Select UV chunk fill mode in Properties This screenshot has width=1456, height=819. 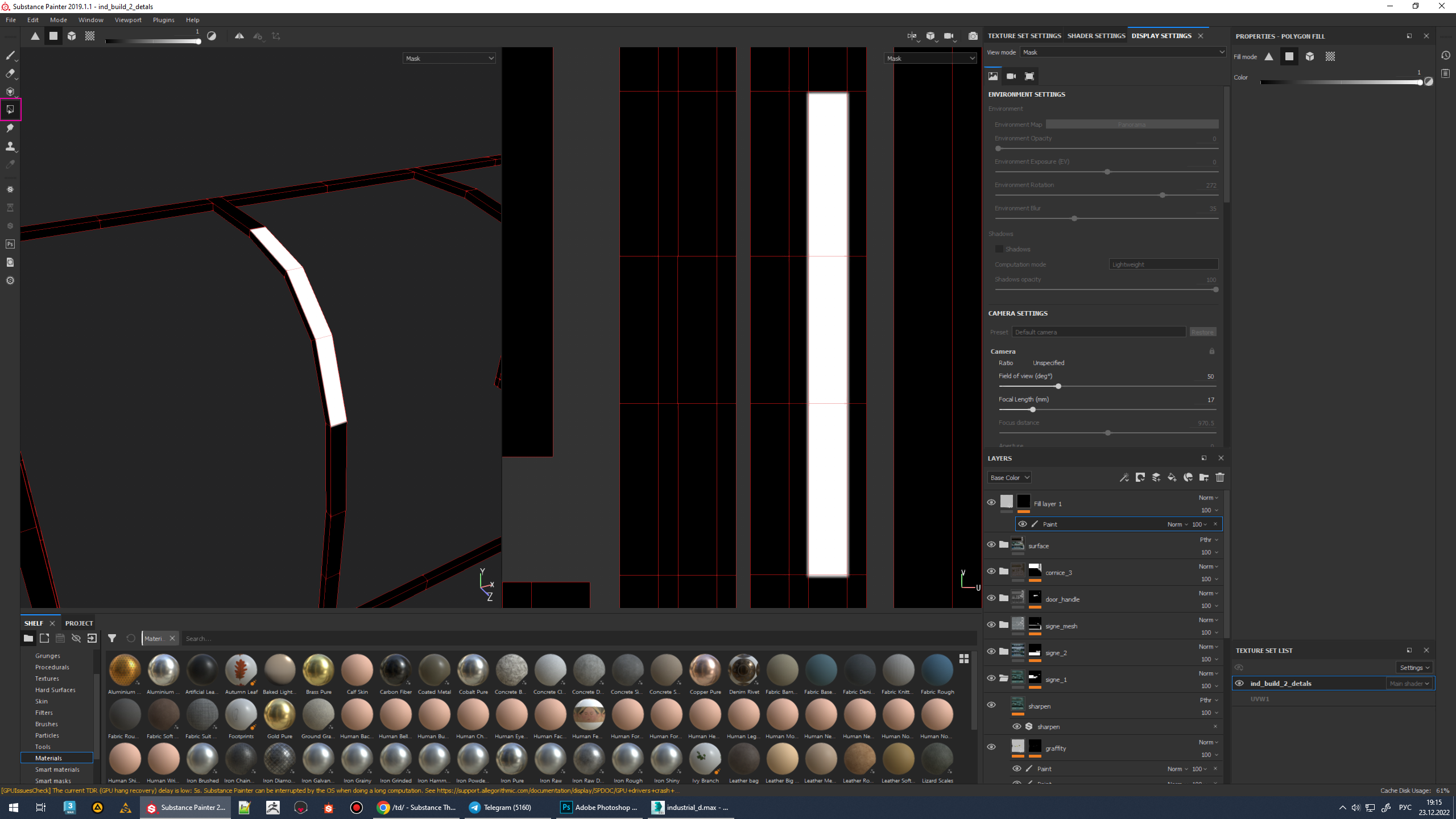click(1330, 56)
